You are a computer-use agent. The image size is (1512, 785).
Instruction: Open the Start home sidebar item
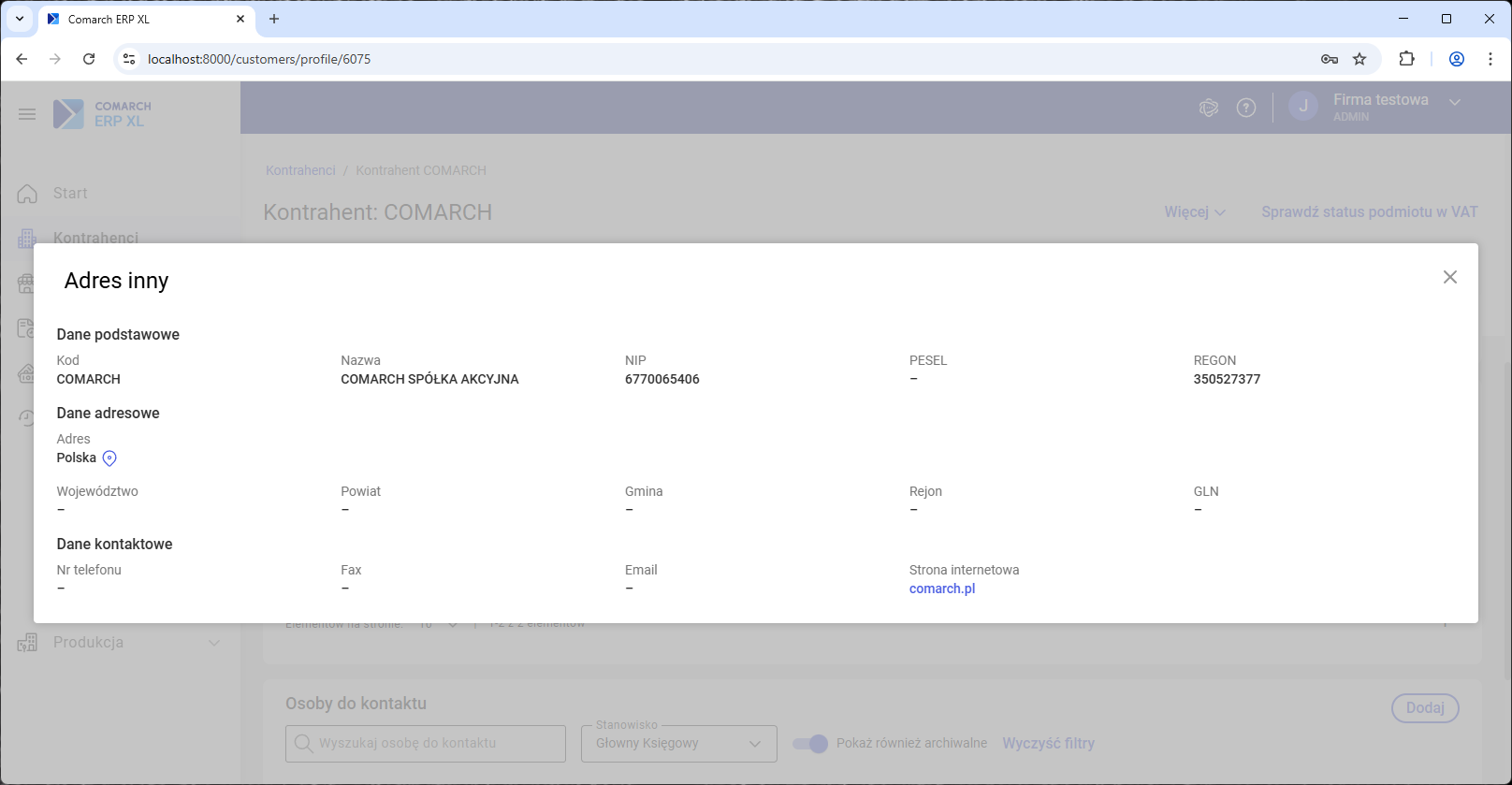[70, 194]
